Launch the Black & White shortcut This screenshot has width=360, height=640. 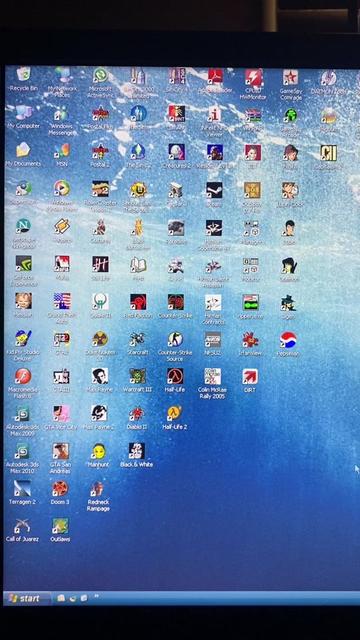point(137,451)
